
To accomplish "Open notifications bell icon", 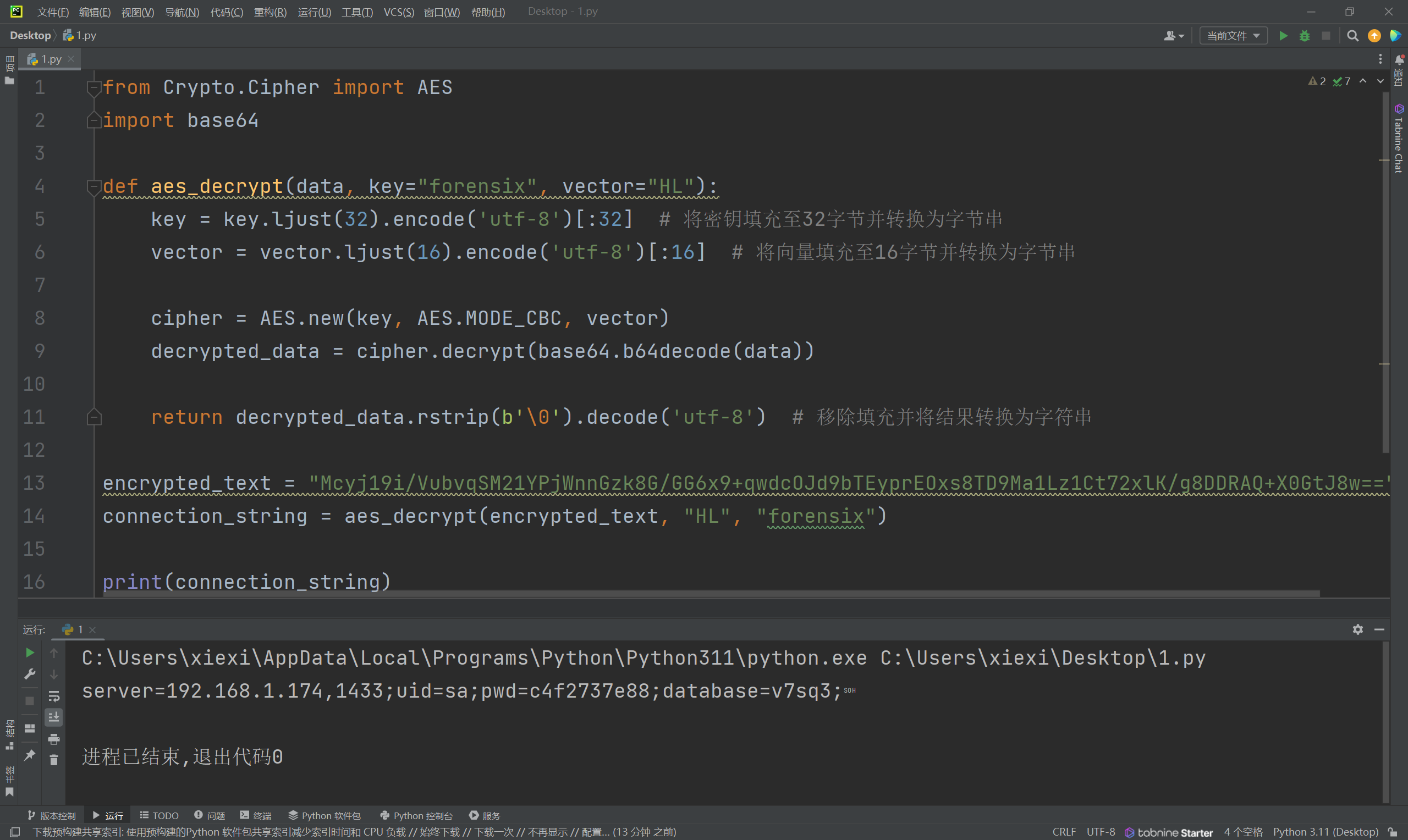I will tap(1399, 60).
